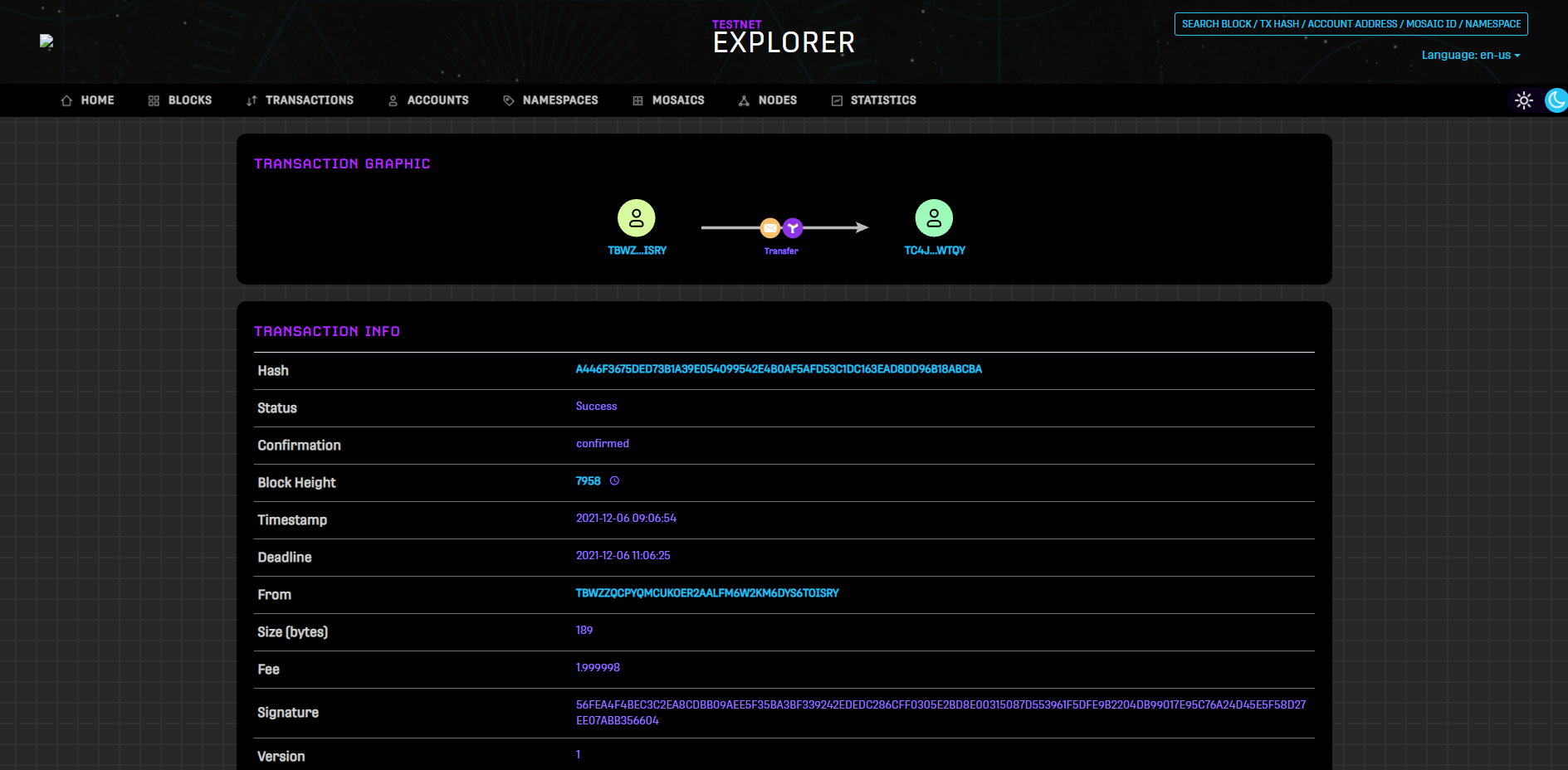Screen dimensions: 1568x770
Task: Click the TBWZ...ISRY sender label
Action: coord(637,251)
